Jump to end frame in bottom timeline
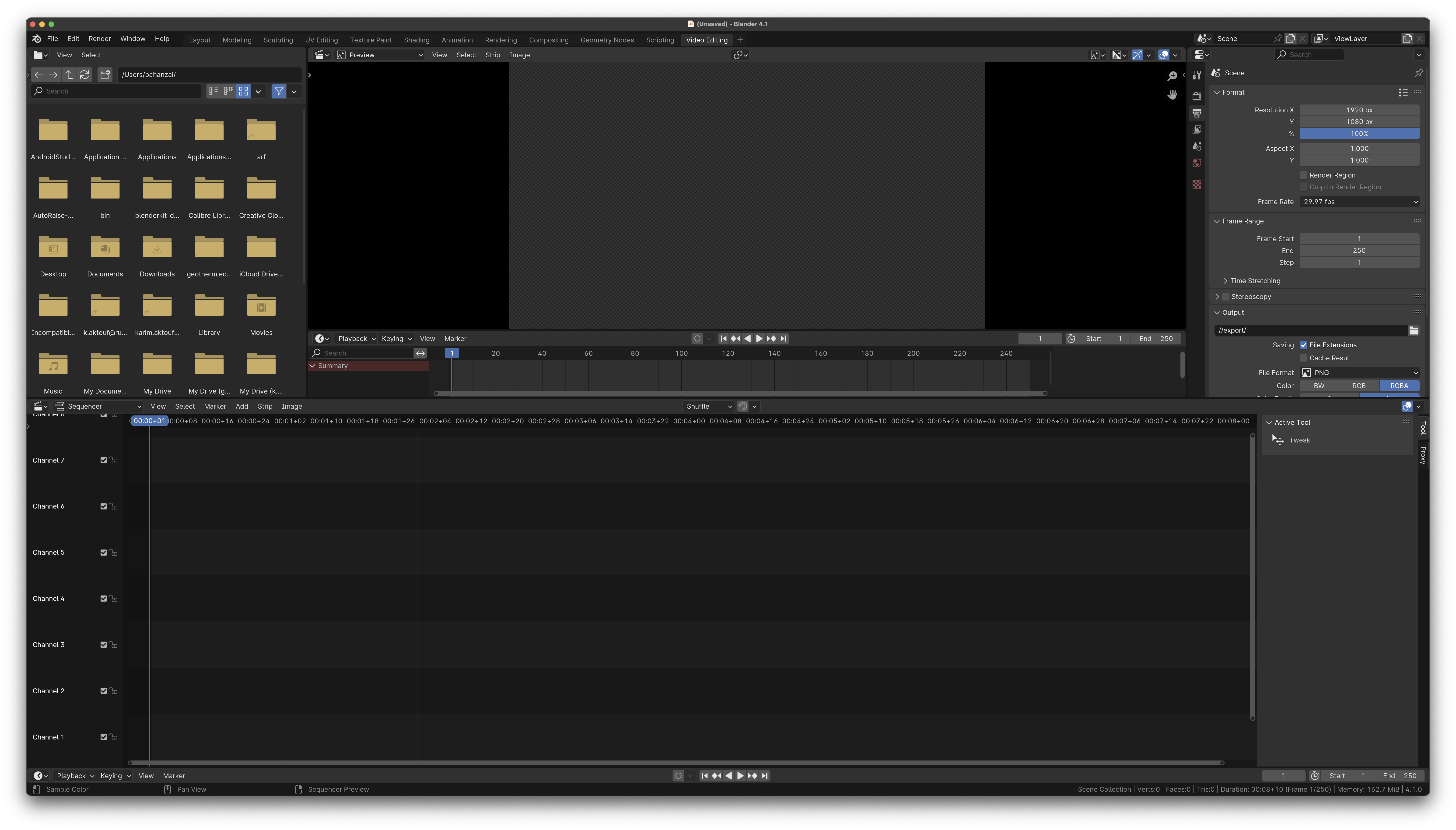 click(764, 776)
